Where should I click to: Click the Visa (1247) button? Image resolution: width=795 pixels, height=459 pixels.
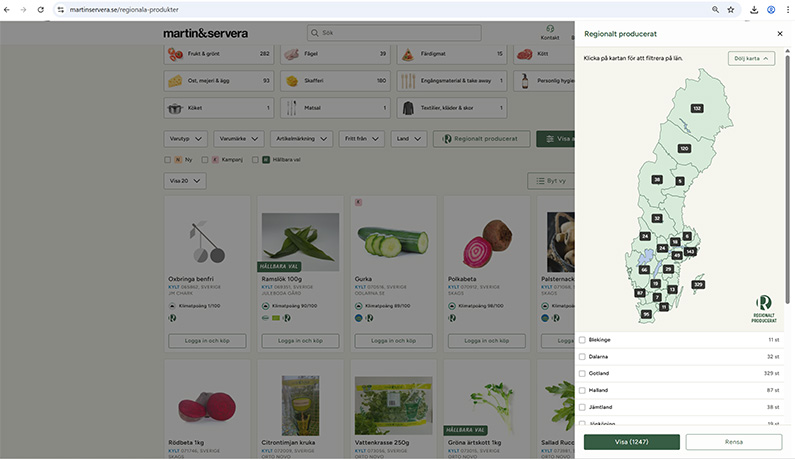pyautogui.click(x=632, y=442)
